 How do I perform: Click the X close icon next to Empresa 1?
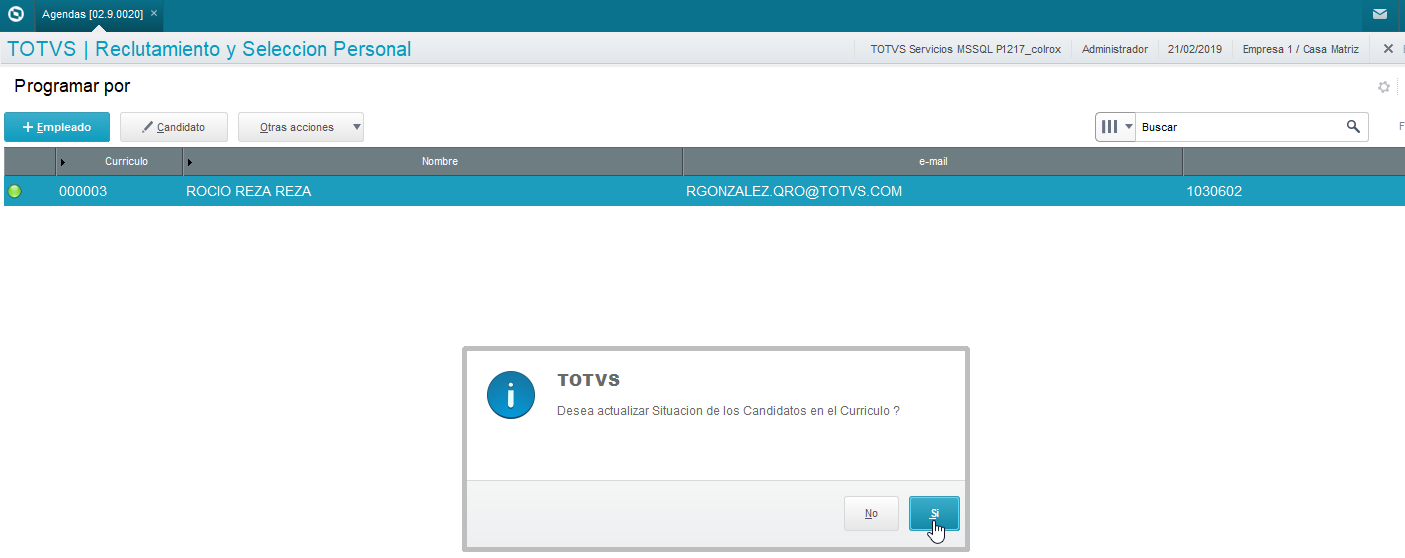[1388, 48]
